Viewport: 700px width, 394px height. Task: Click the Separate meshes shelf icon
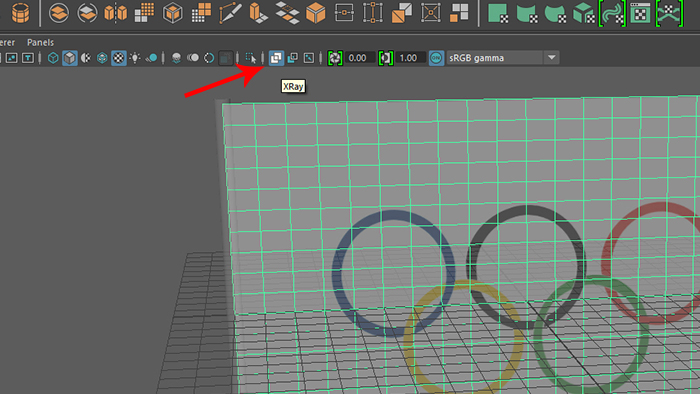pos(87,13)
